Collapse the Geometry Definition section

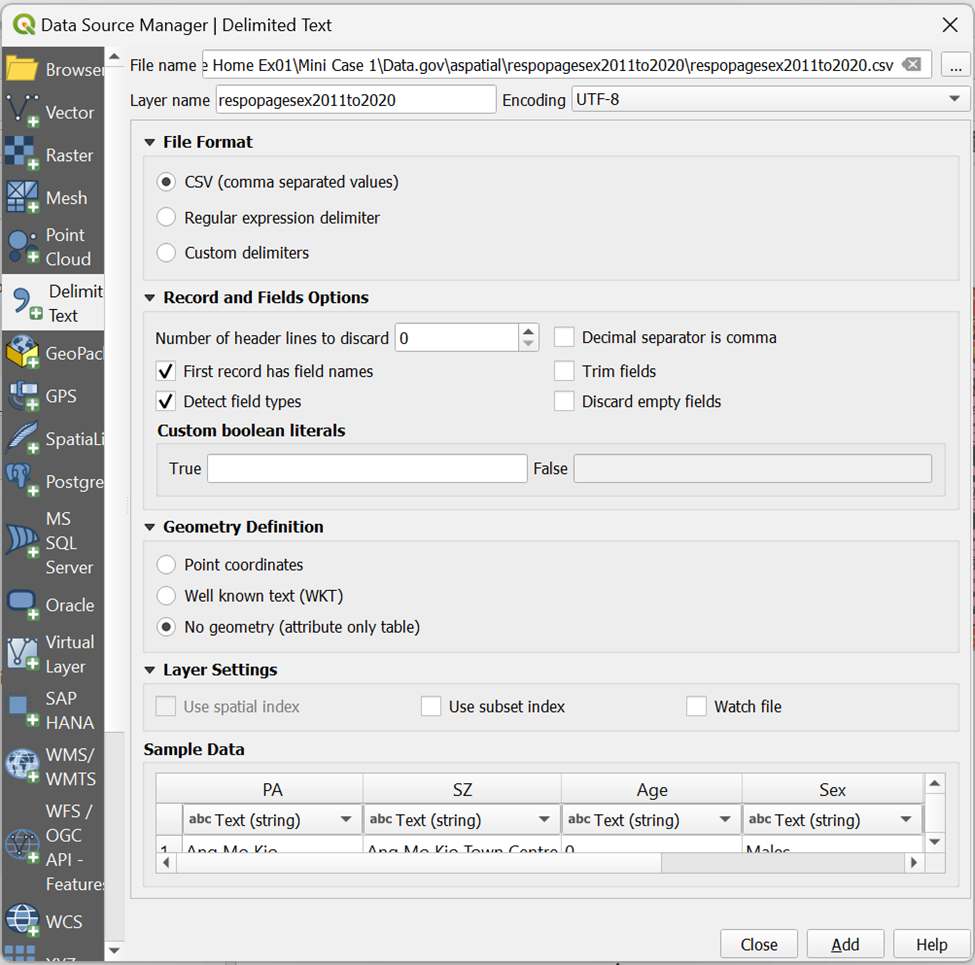click(x=150, y=527)
